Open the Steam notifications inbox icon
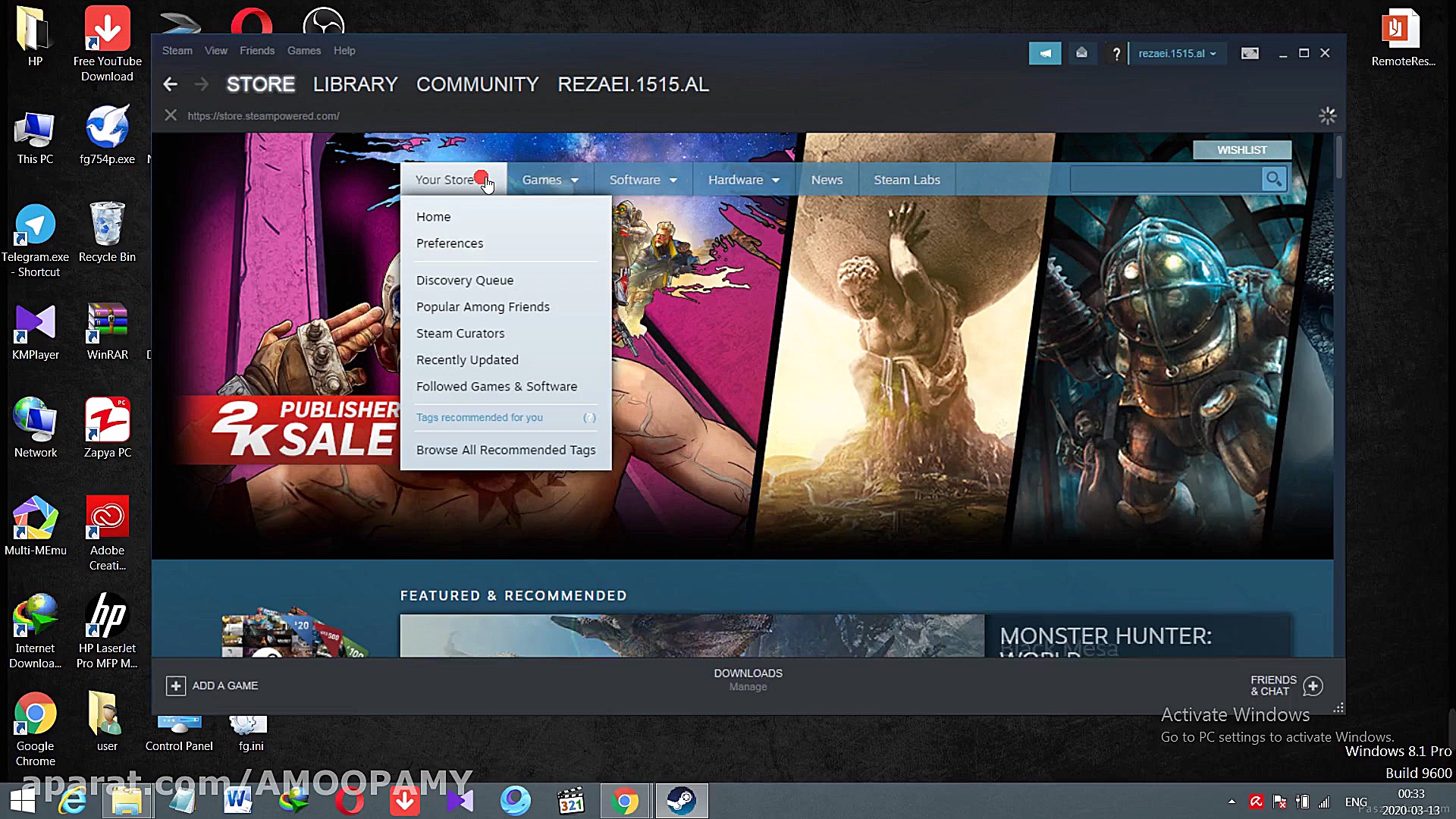Screen dimensions: 1456x819 pyautogui.click(x=1082, y=53)
